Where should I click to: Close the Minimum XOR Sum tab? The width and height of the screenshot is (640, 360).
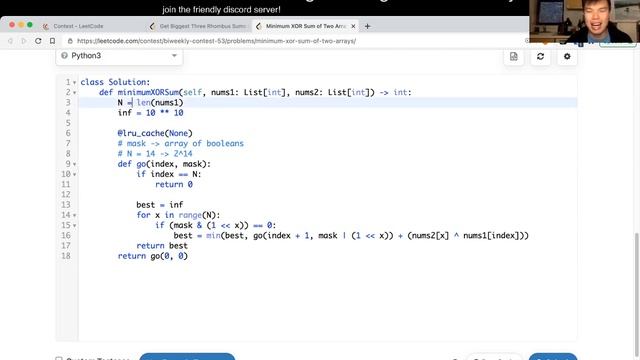tap(353, 26)
